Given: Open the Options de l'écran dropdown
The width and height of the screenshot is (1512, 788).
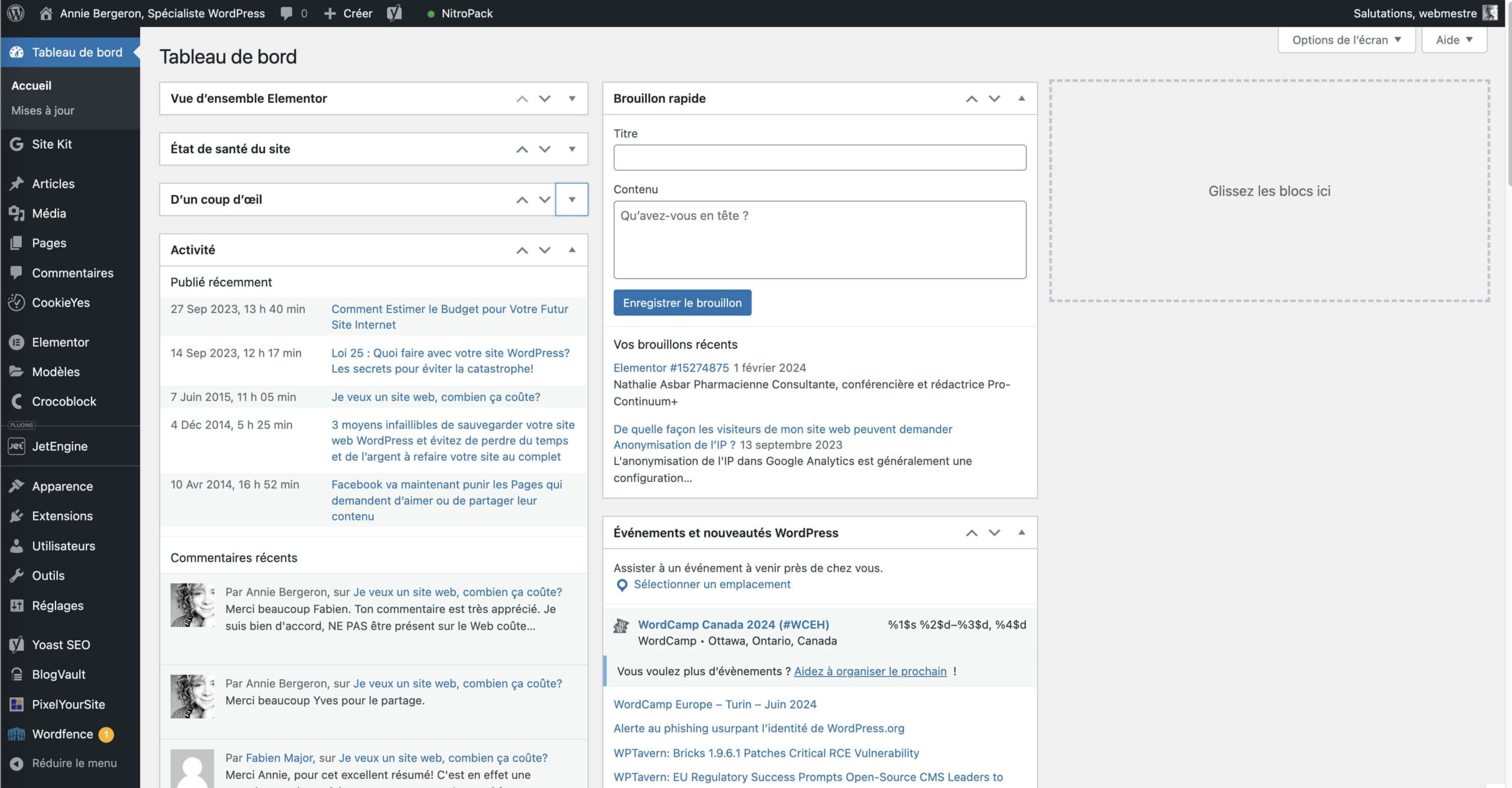Looking at the screenshot, I should pyautogui.click(x=1346, y=40).
